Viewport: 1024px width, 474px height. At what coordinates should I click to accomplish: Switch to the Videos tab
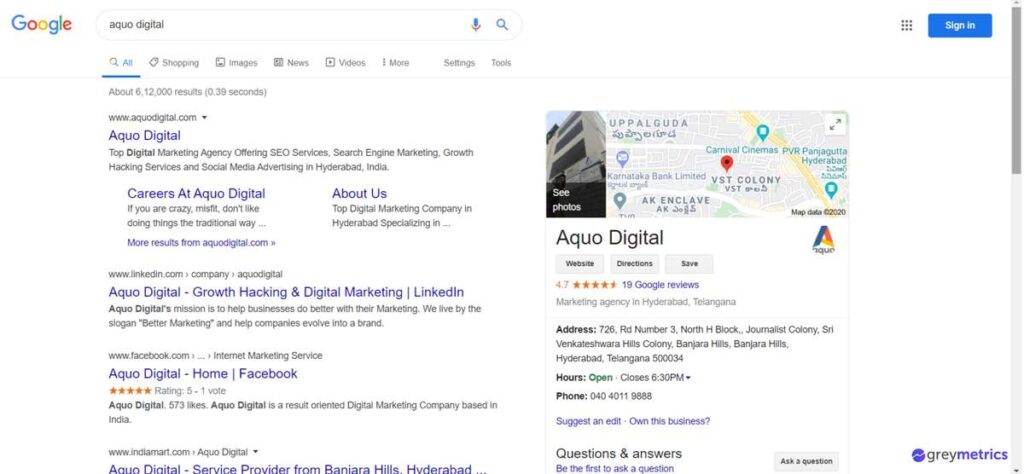[345, 63]
